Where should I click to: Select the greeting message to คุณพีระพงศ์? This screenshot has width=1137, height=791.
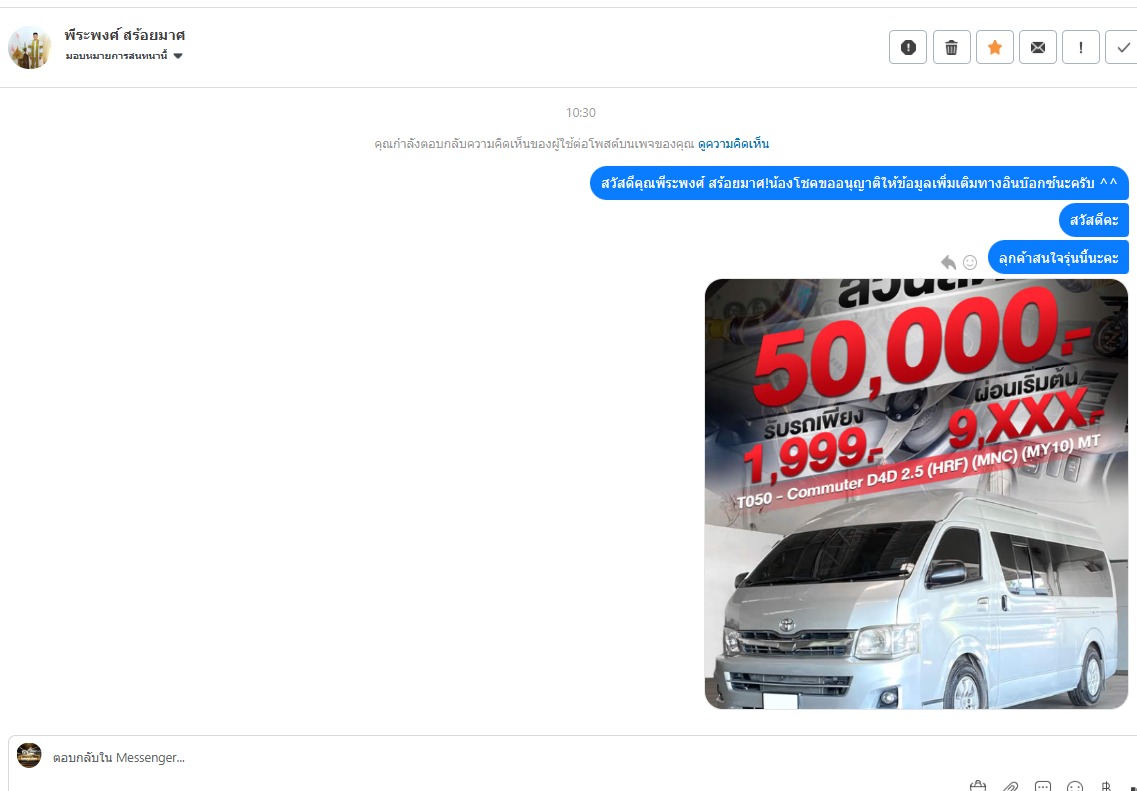point(859,183)
